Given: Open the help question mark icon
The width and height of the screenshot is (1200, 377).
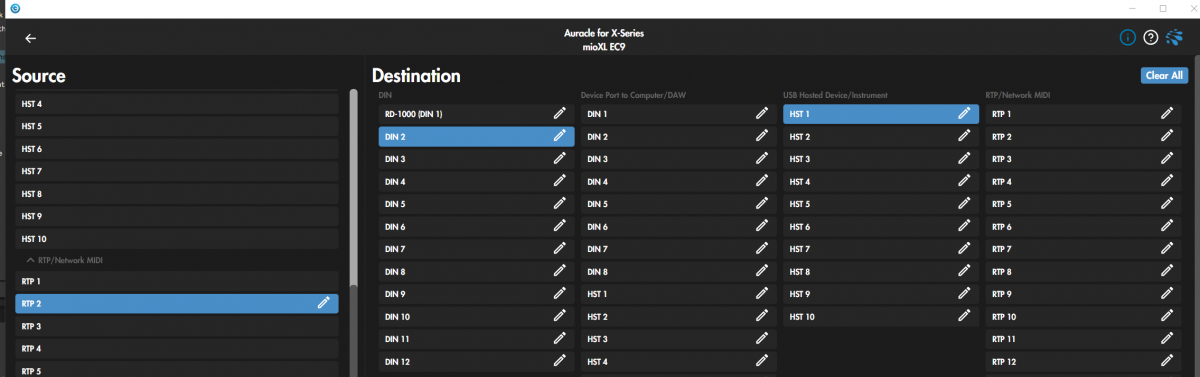Looking at the screenshot, I should tap(1151, 38).
